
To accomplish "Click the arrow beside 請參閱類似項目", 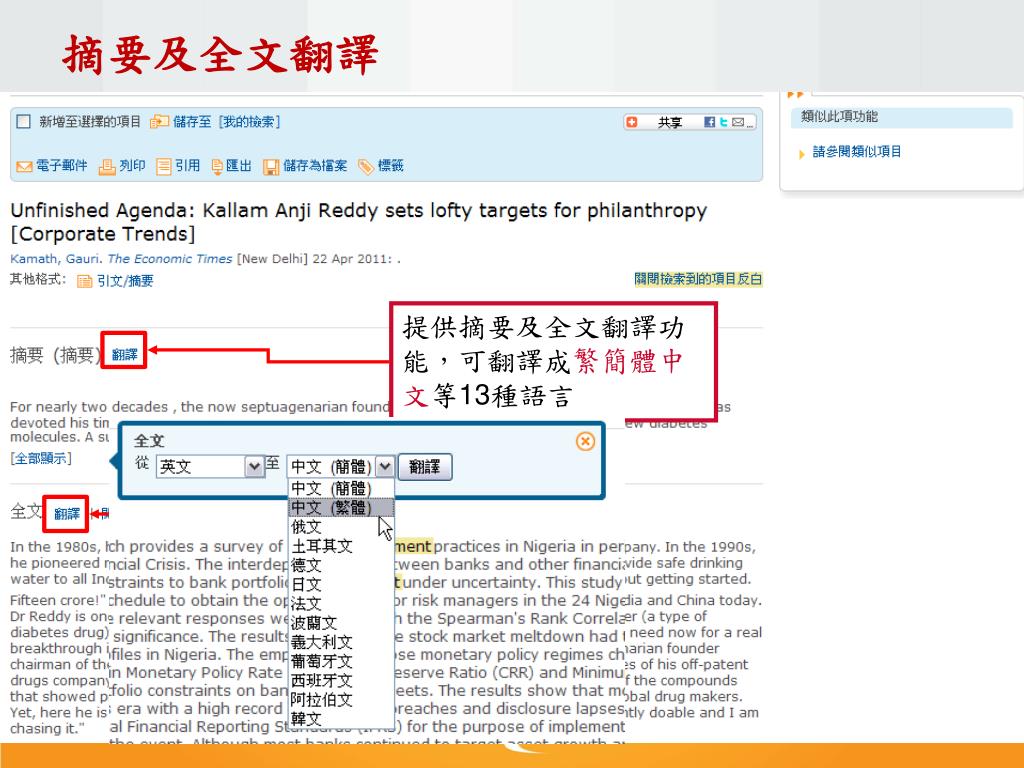I will tap(801, 154).
